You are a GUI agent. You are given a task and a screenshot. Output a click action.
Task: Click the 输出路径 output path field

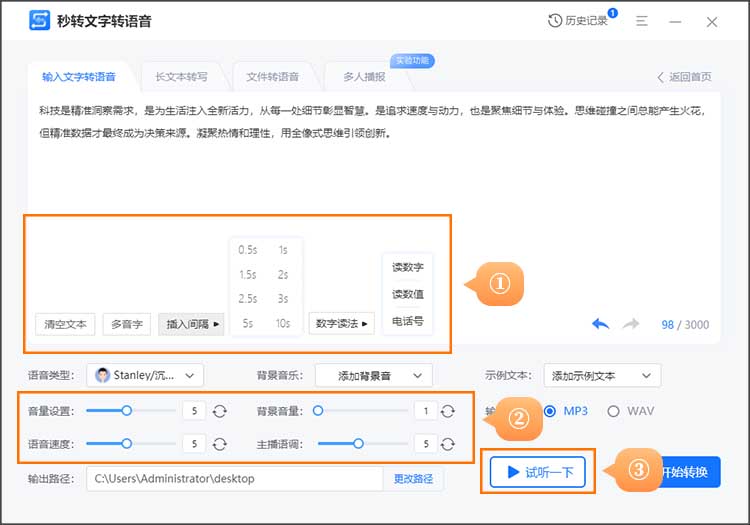coord(234,479)
